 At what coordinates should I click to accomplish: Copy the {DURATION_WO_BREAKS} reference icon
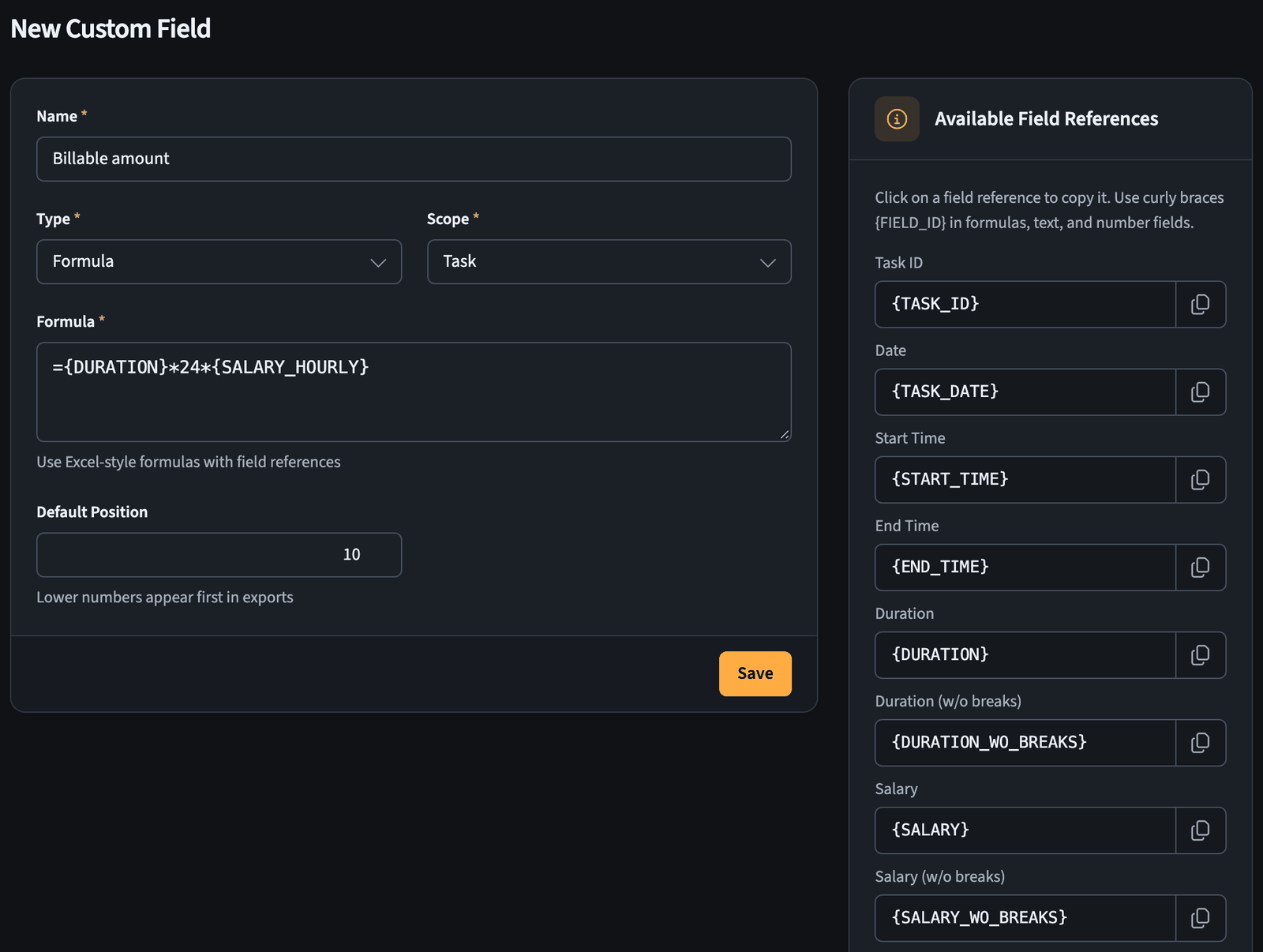(1201, 743)
